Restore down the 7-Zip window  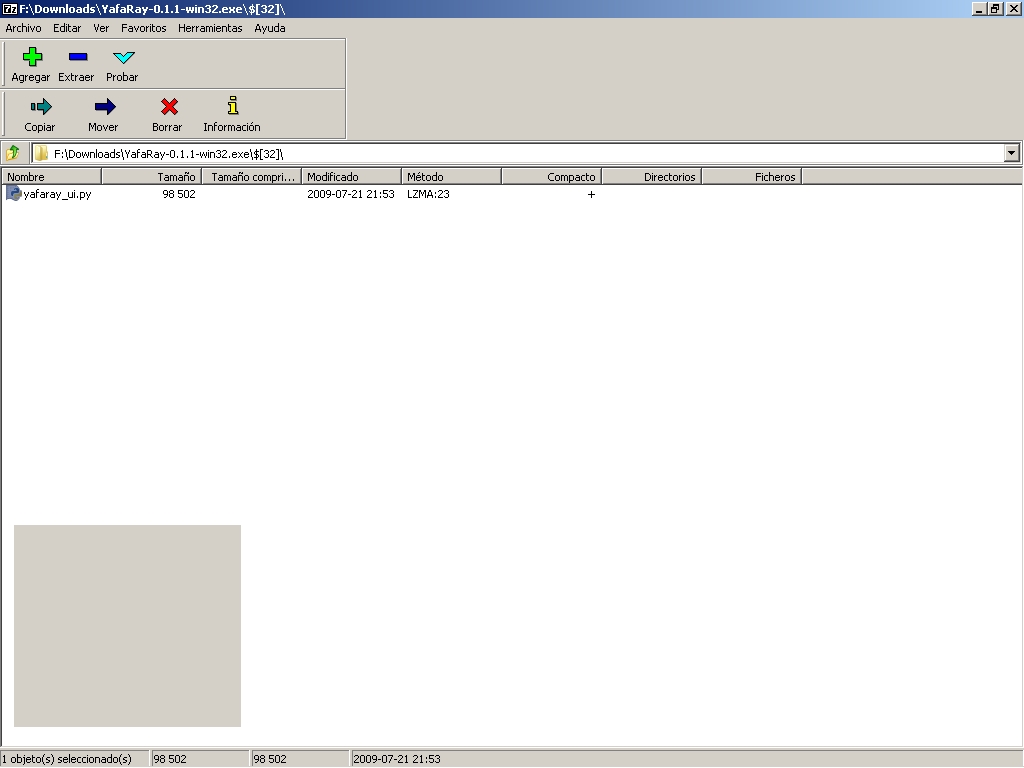point(995,9)
